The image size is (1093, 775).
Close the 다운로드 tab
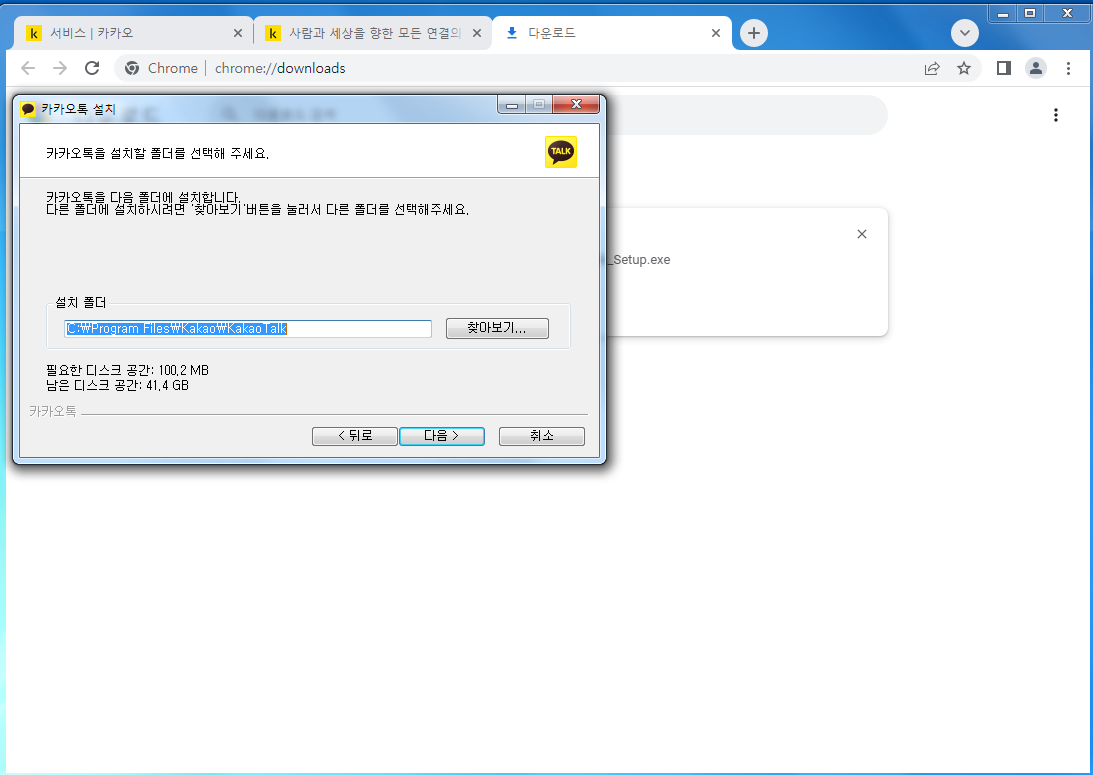pyautogui.click(x=716, y=33)
